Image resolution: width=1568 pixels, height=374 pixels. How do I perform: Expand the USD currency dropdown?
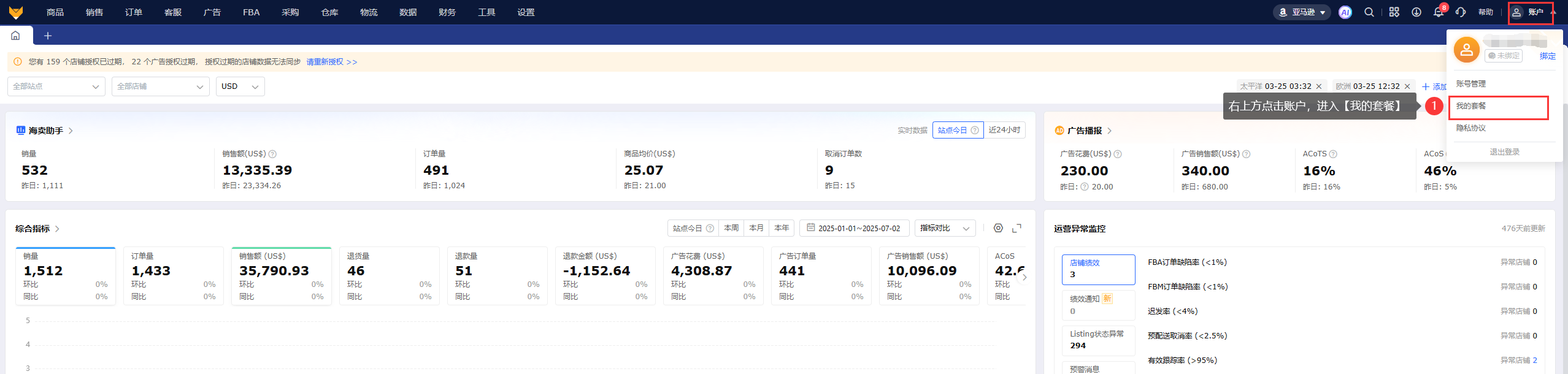tap(240, 86)
